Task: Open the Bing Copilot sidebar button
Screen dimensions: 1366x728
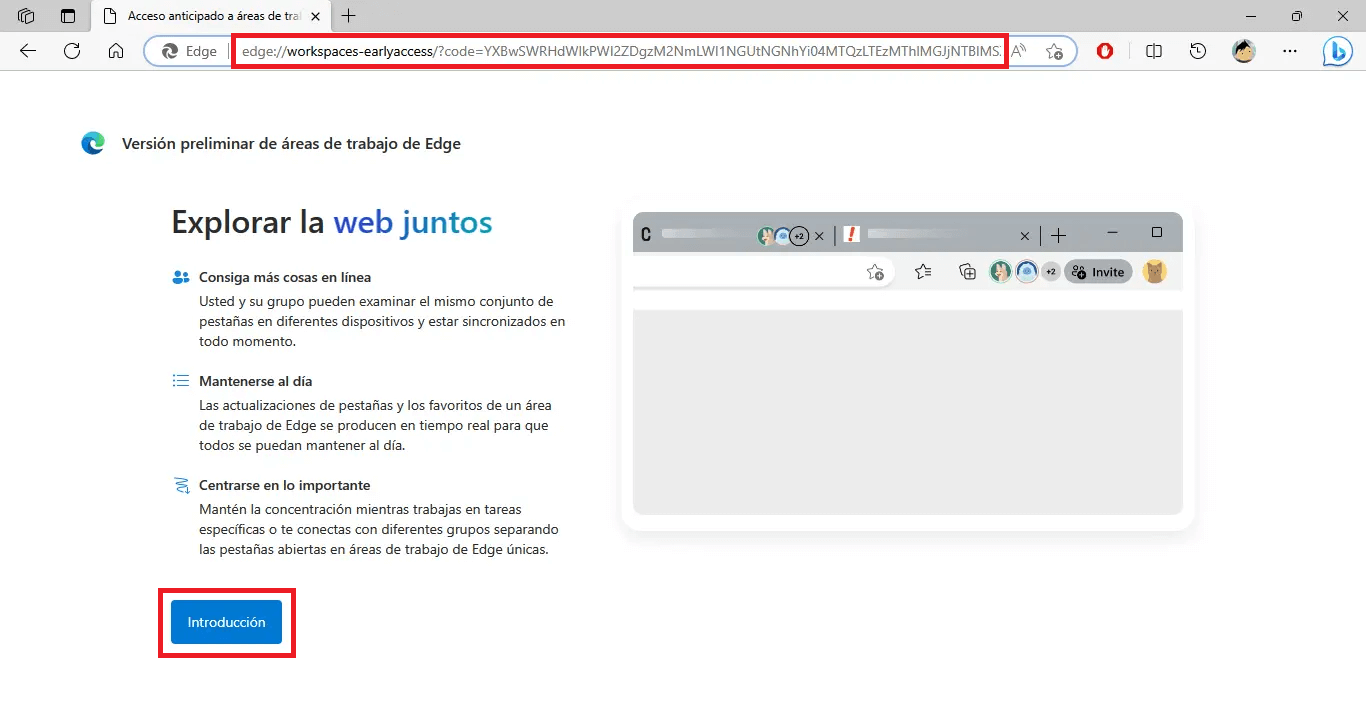Action: [1338, 51]
